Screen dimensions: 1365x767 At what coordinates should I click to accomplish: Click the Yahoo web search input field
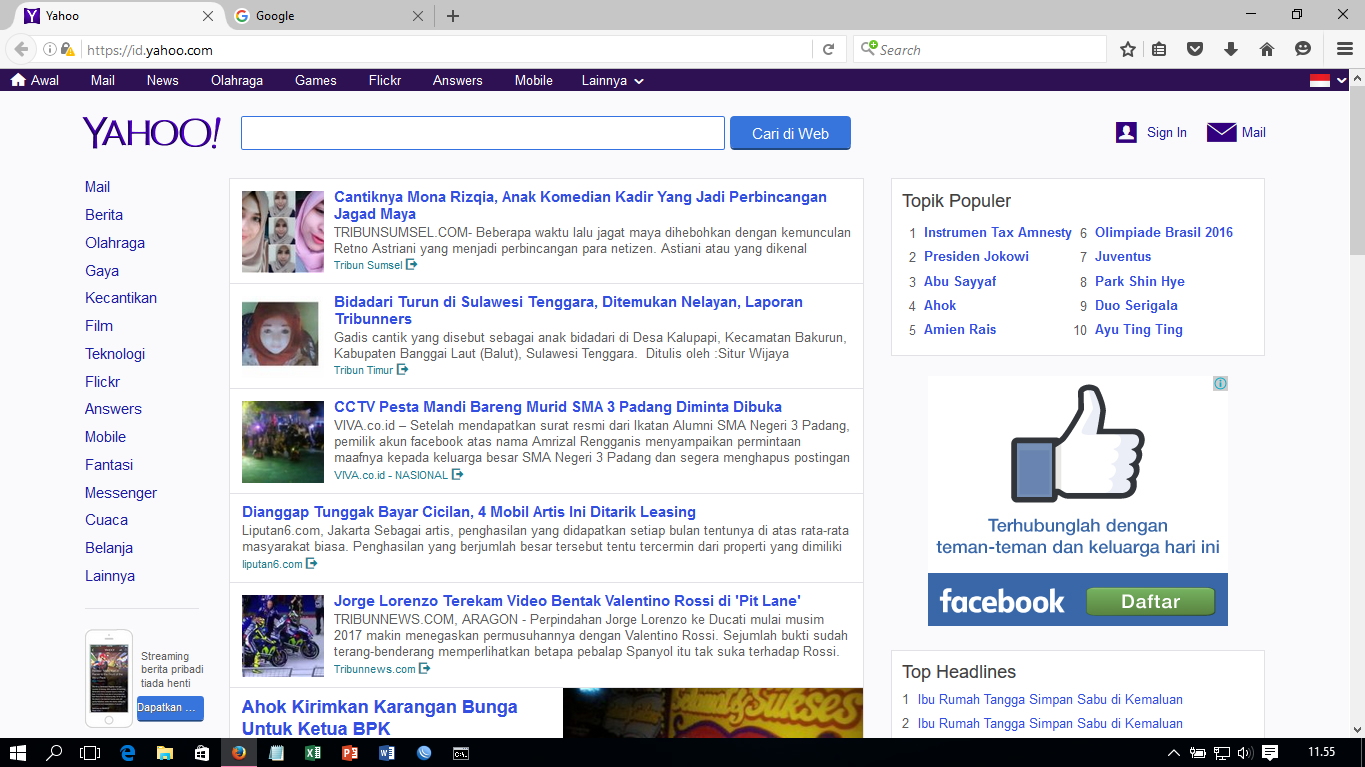tap(483, 133)
